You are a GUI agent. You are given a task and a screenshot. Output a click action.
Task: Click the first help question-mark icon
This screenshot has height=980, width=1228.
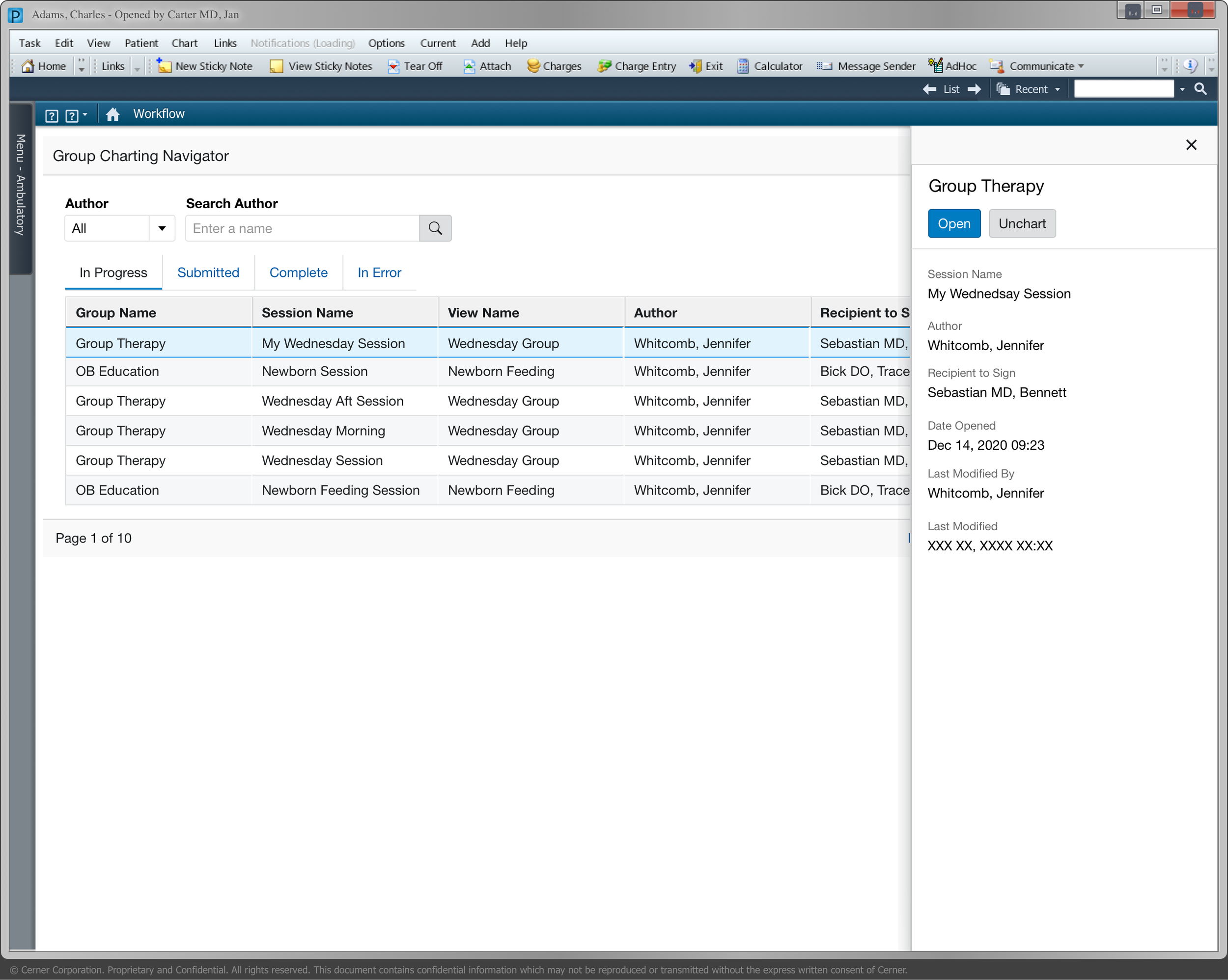pos(51,115)
